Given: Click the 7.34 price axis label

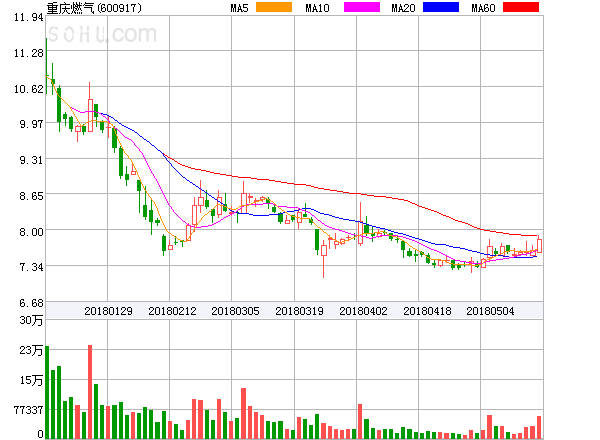Looking at the screenshot, I should [31, 267].
